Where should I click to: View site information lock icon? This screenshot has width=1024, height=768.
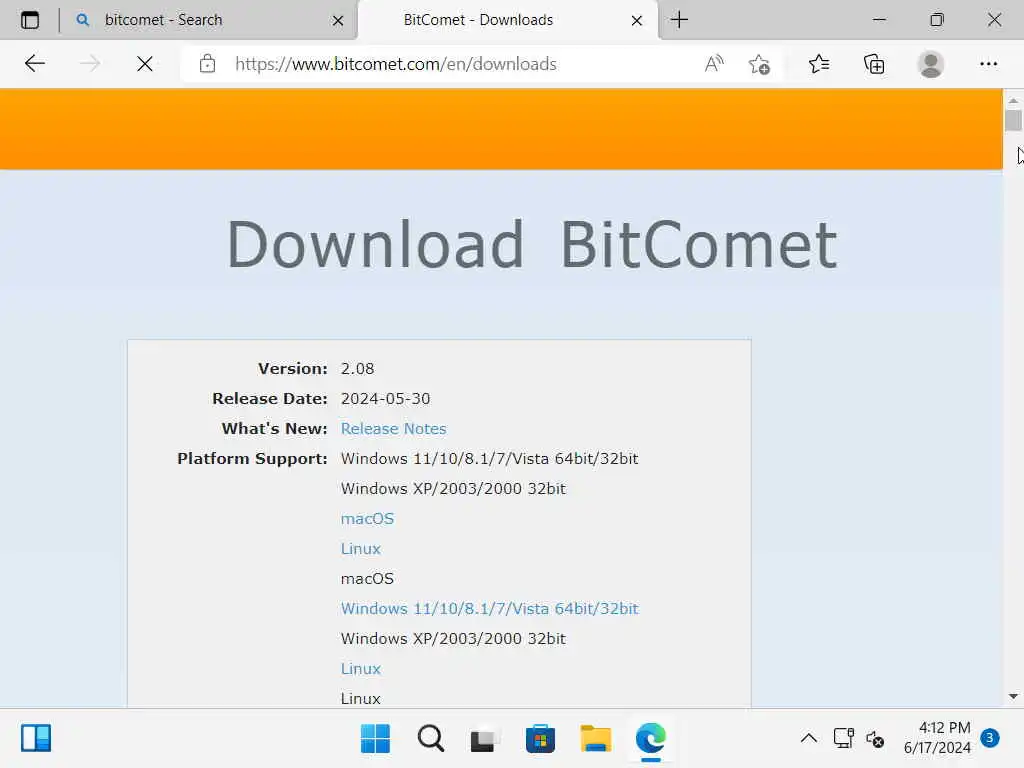(x=208, y=64)
